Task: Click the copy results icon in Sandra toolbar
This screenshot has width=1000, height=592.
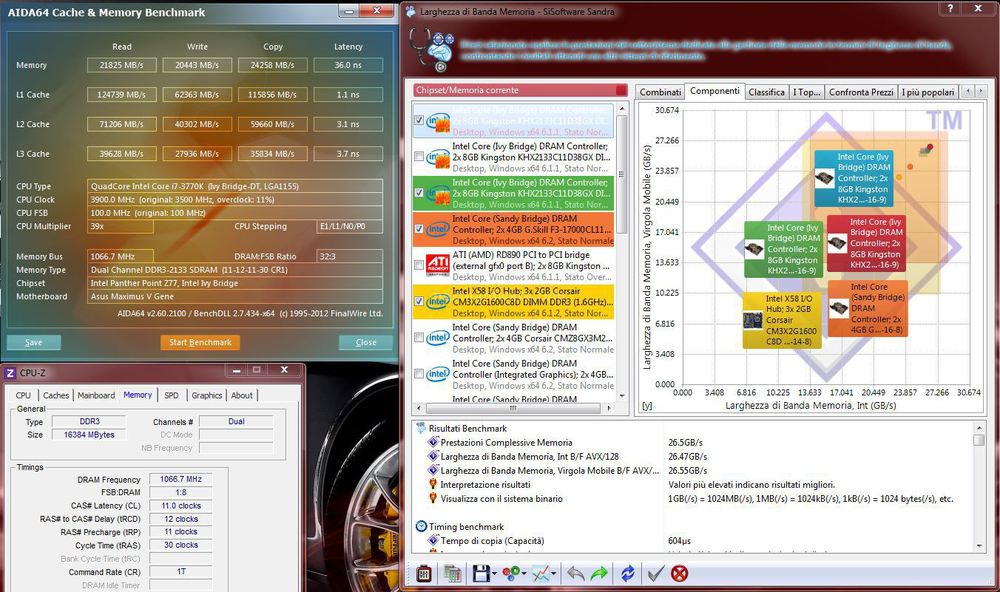Action: tap(453, 574)
